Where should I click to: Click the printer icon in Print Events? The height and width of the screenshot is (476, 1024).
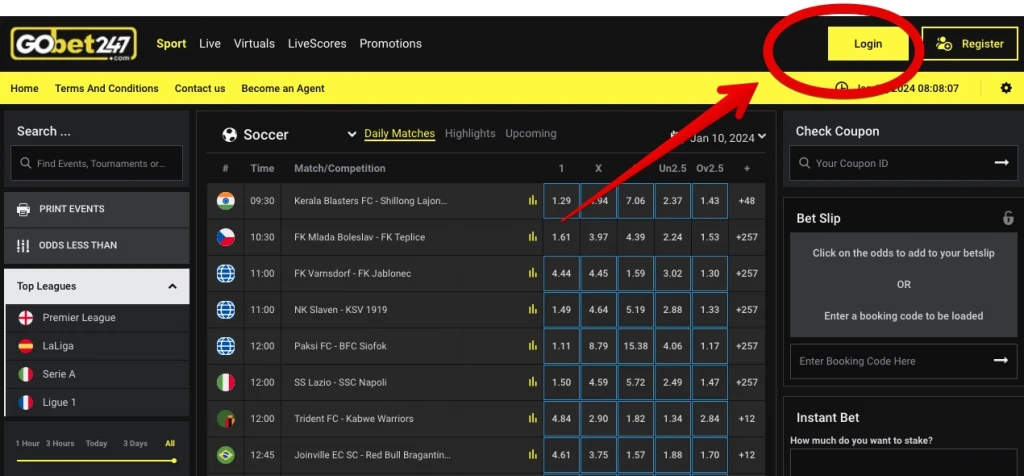pos(23,209)
